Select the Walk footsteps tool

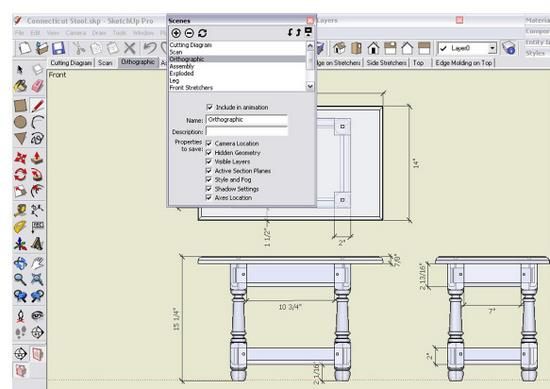20,332
